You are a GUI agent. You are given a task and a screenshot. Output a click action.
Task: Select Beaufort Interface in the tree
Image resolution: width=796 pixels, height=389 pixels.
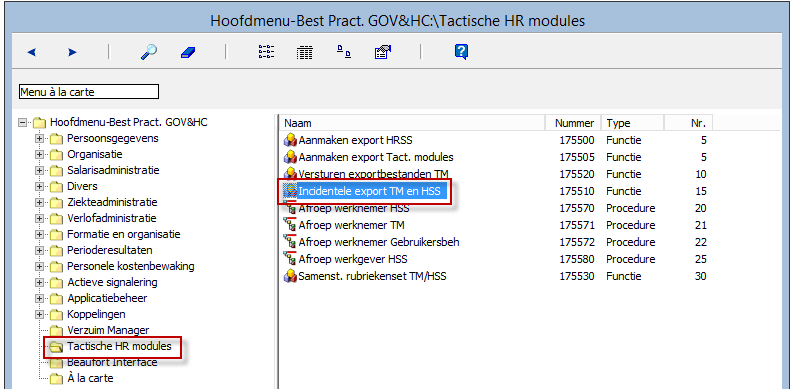(112, 363)
